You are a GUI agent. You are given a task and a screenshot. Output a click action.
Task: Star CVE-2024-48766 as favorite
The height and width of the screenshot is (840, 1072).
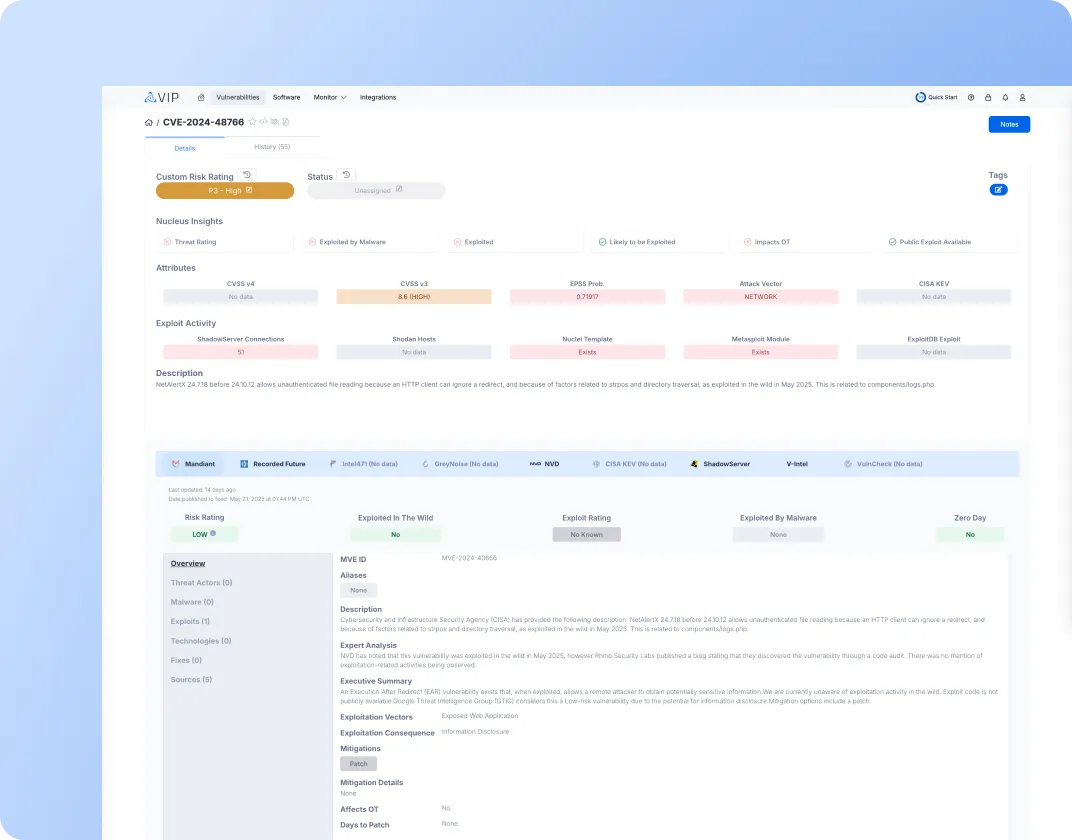coord(252,122)
